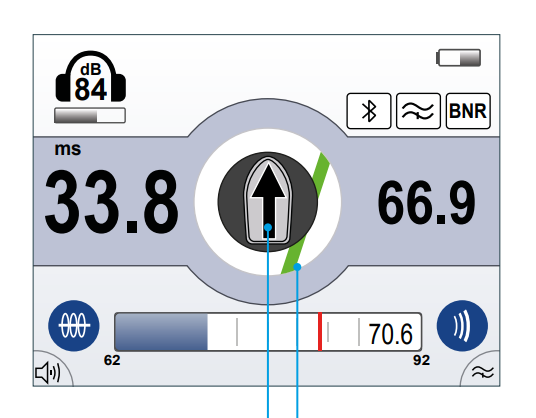
Task: Click the red marker on level bar
Action: pyautogui.click(x=320, y=332)
